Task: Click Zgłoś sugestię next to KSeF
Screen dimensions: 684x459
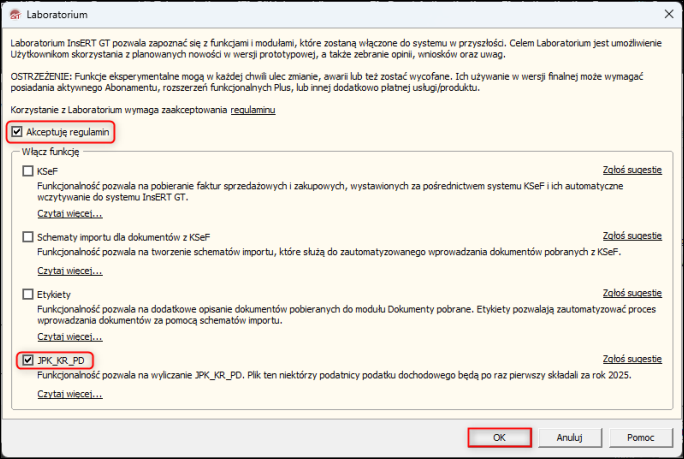Action: [x=632, y=170]
